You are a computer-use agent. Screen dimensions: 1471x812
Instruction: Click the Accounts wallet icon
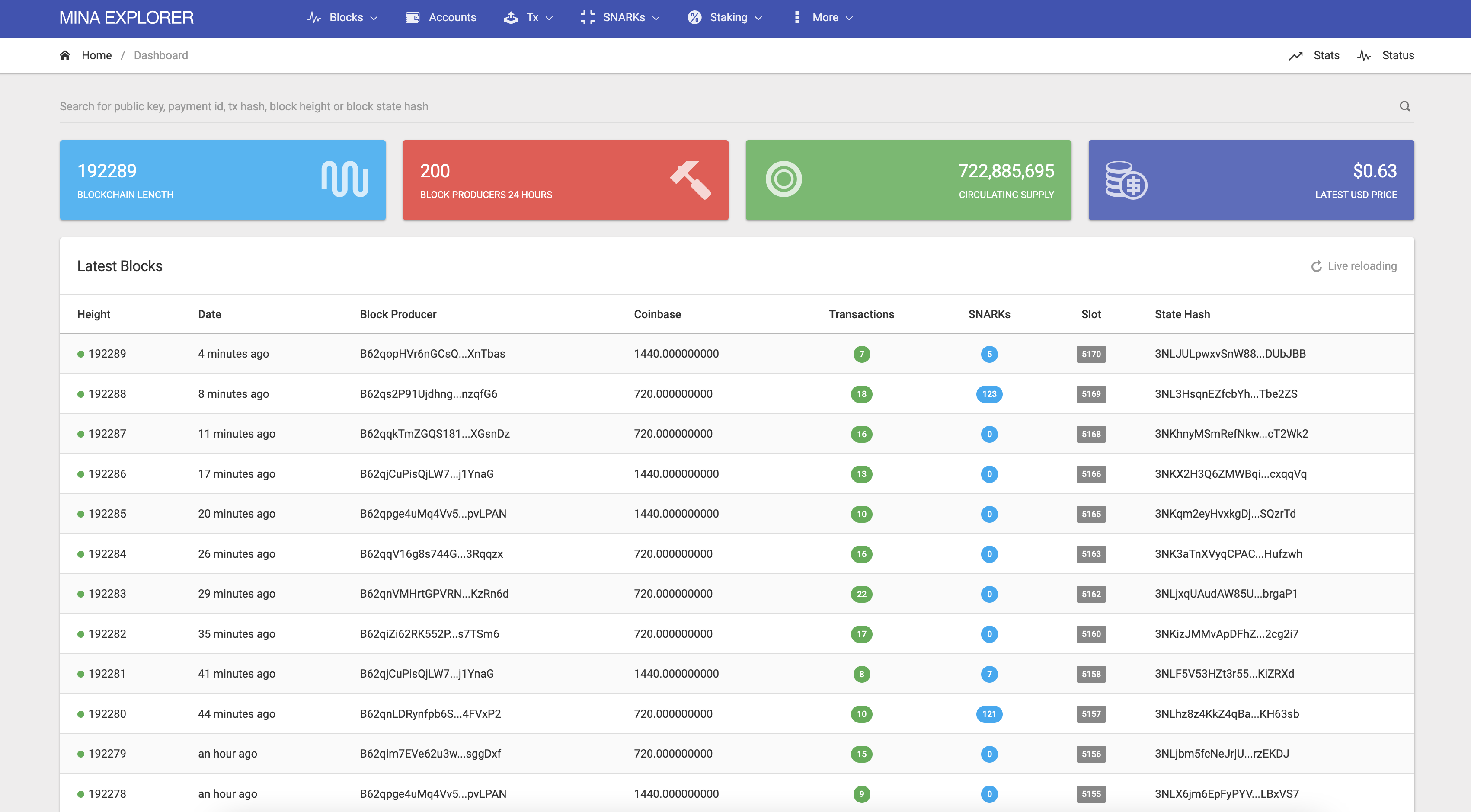(x=413, y=17)
